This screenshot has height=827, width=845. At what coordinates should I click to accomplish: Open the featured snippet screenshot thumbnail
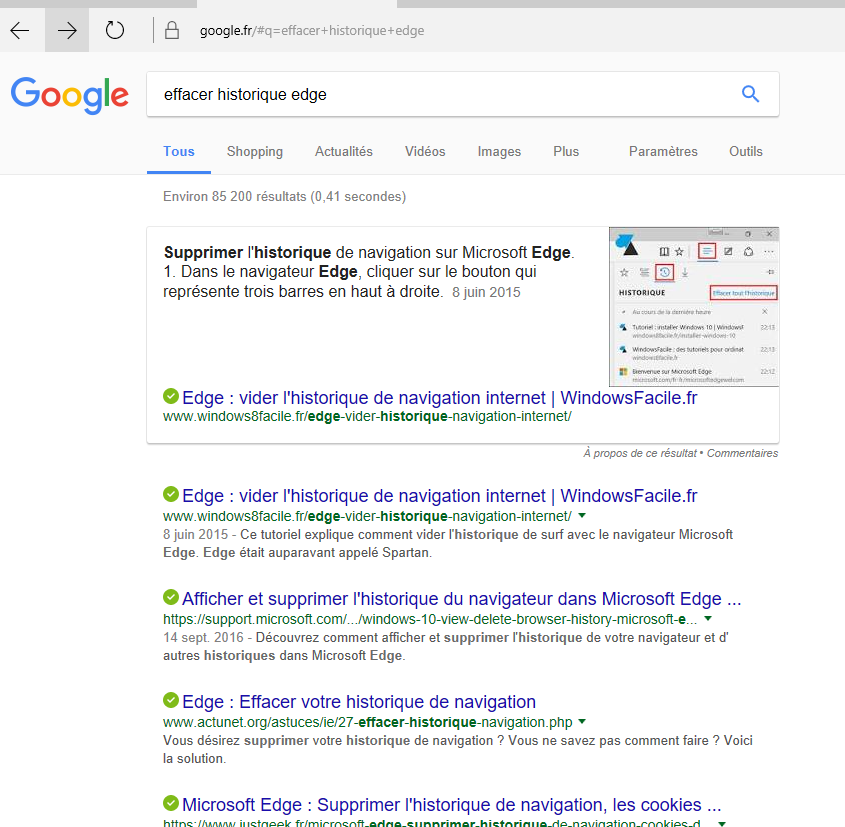tap(694, 307)
